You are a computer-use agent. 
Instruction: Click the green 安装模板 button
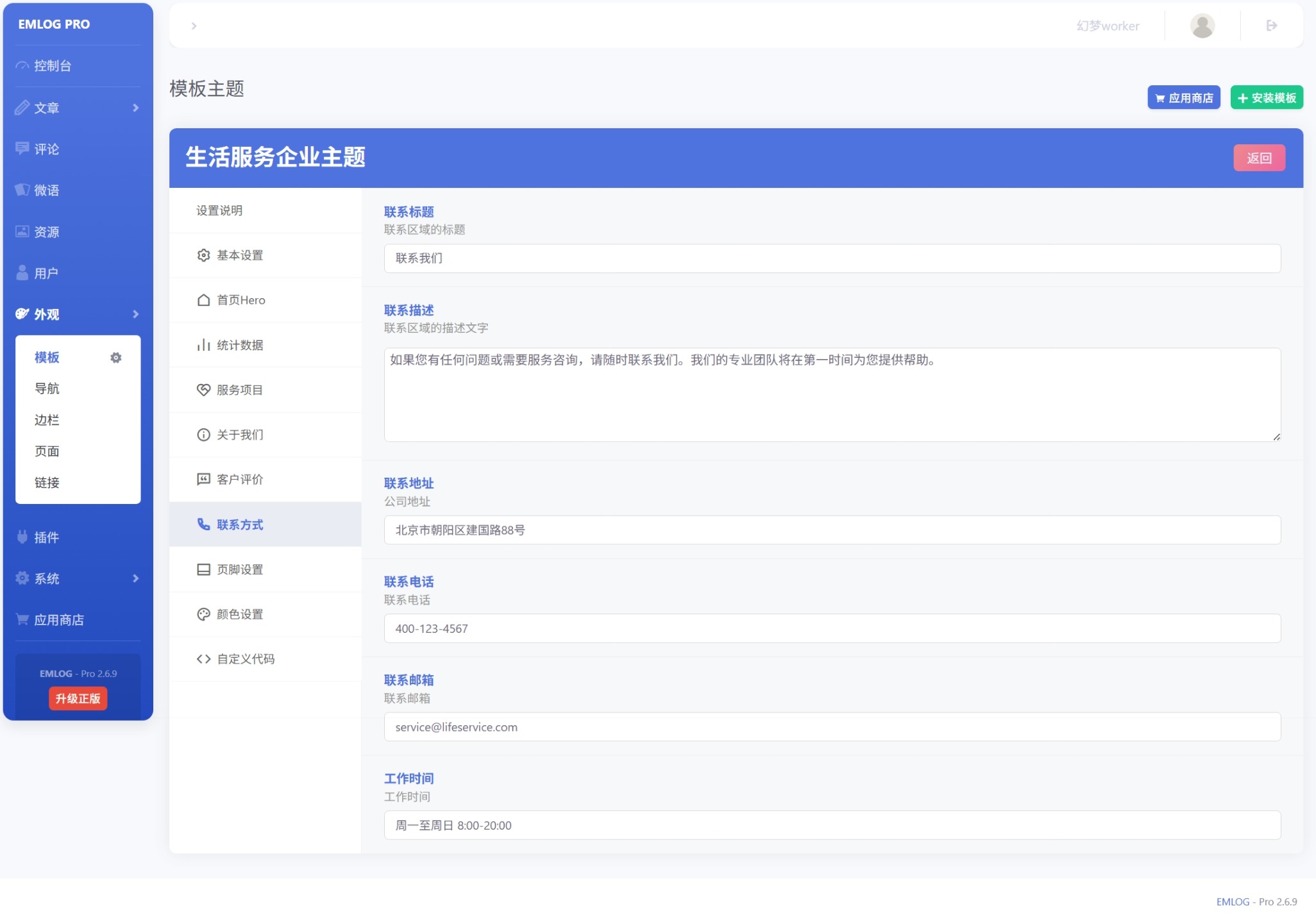[x=1266, y=98]
